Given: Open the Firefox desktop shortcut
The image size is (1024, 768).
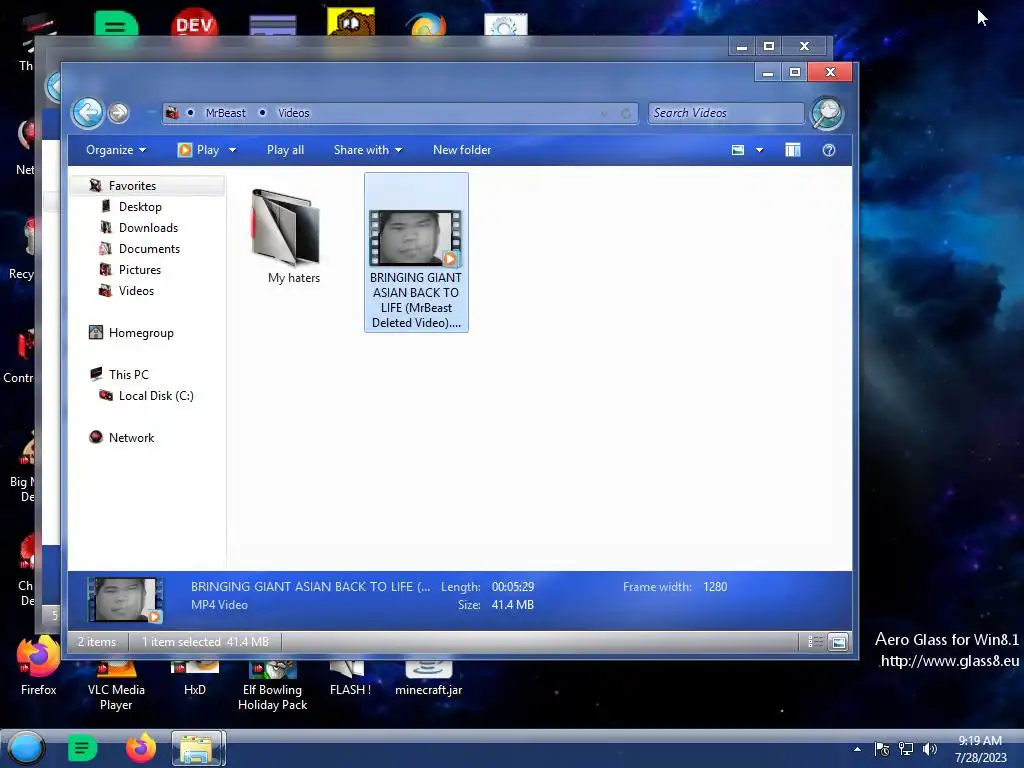Looking at the screenshot, I should pos(39,666).
